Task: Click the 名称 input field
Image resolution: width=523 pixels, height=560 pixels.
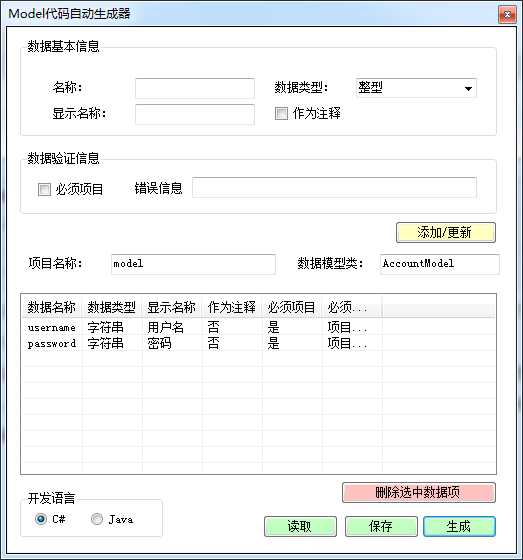Action: (195, 88)
